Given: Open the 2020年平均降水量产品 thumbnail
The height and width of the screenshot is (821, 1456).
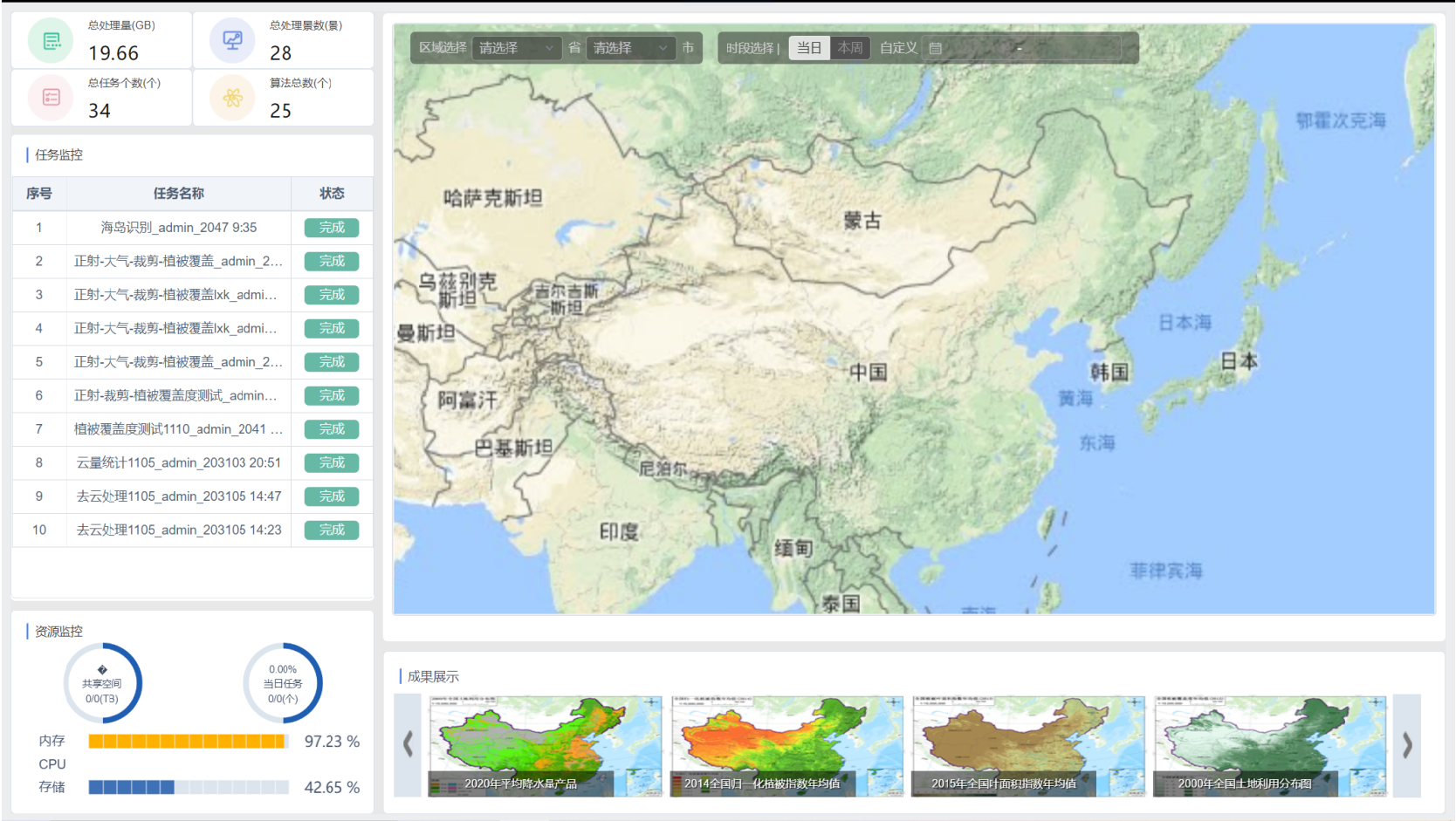Looking at the screenshot, I should tap(545, 746).
